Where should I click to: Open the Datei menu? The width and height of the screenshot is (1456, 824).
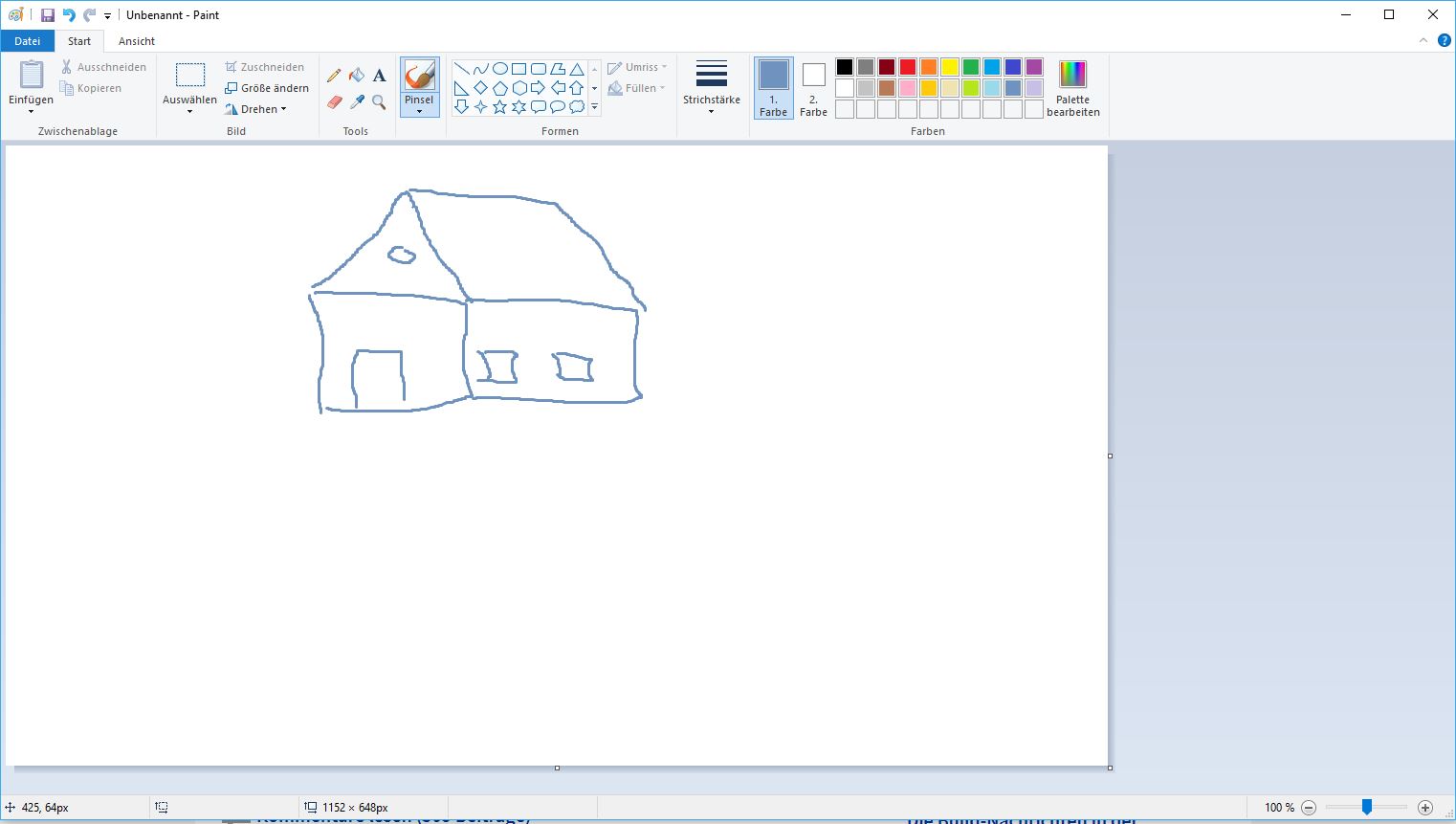coord(28,41)
